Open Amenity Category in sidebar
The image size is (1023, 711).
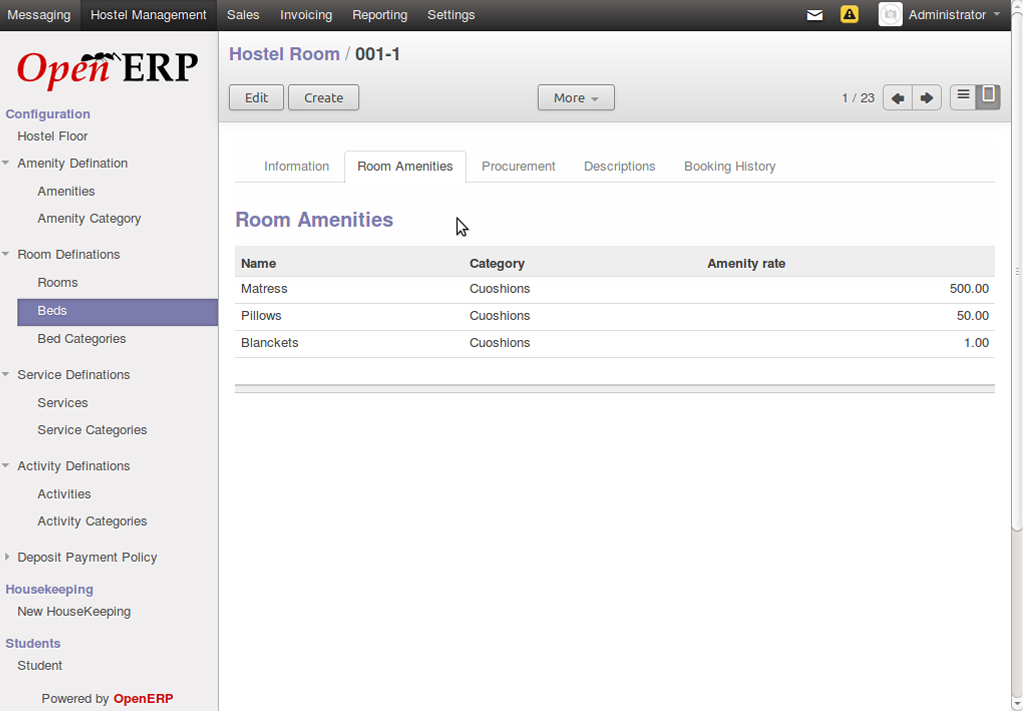[x=89, y=219]
